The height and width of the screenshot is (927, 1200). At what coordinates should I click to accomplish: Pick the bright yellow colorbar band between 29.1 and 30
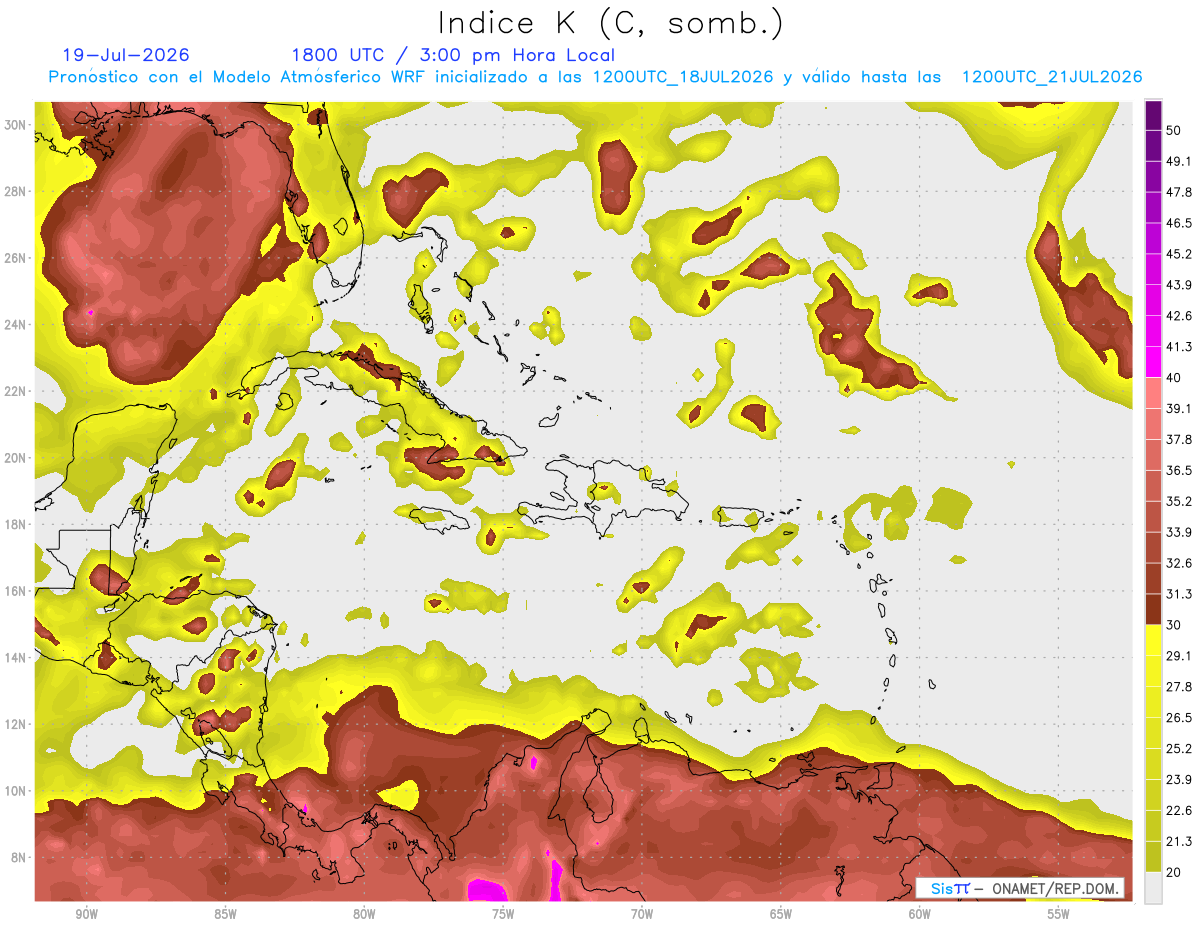pyautogui.click(x=1154, y=640)
